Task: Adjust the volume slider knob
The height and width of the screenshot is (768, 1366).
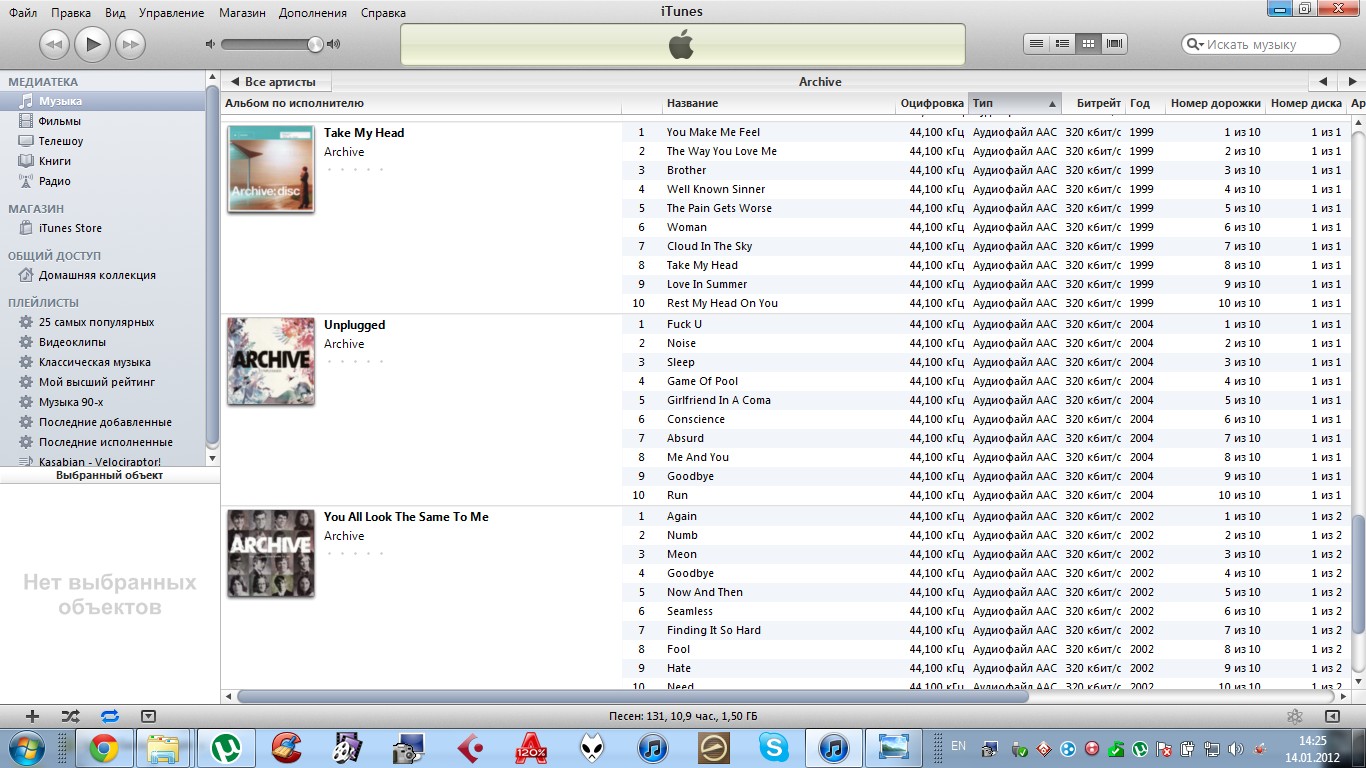Action: pos(315,44)
